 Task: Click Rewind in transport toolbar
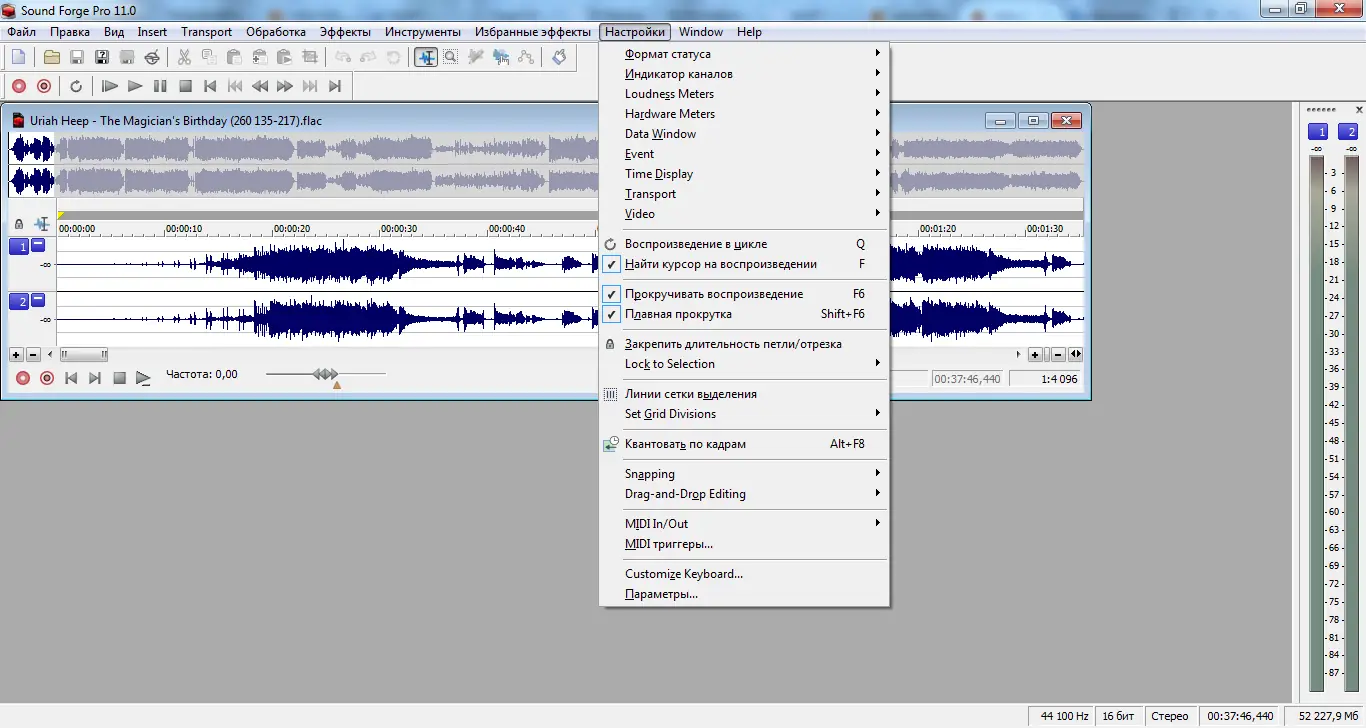(x=260, y=86)
